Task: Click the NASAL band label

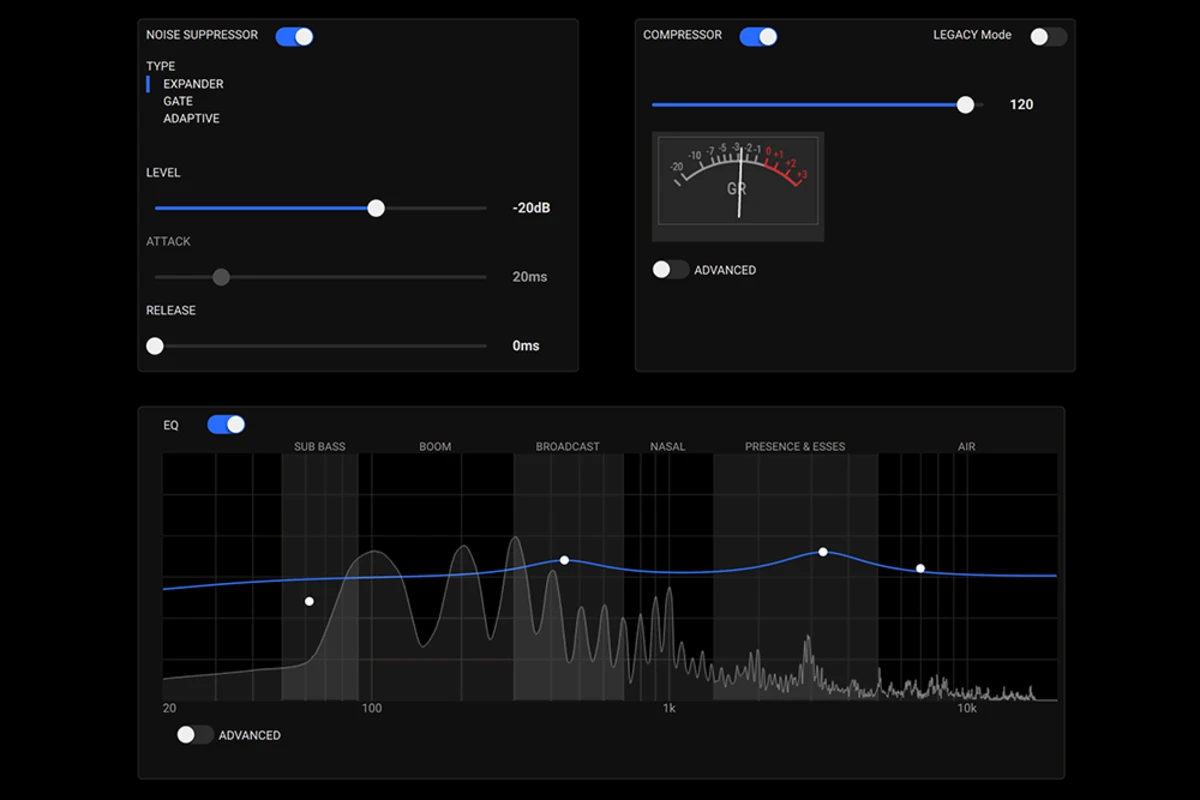Action: coord(668,447)
